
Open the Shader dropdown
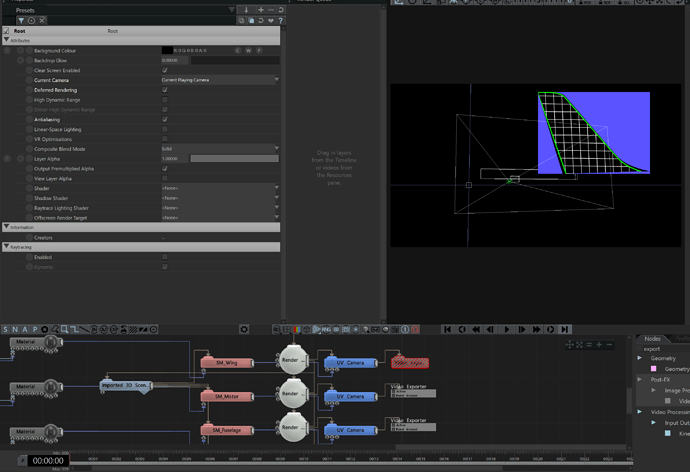pyautogui.click(x=220, y=188)
